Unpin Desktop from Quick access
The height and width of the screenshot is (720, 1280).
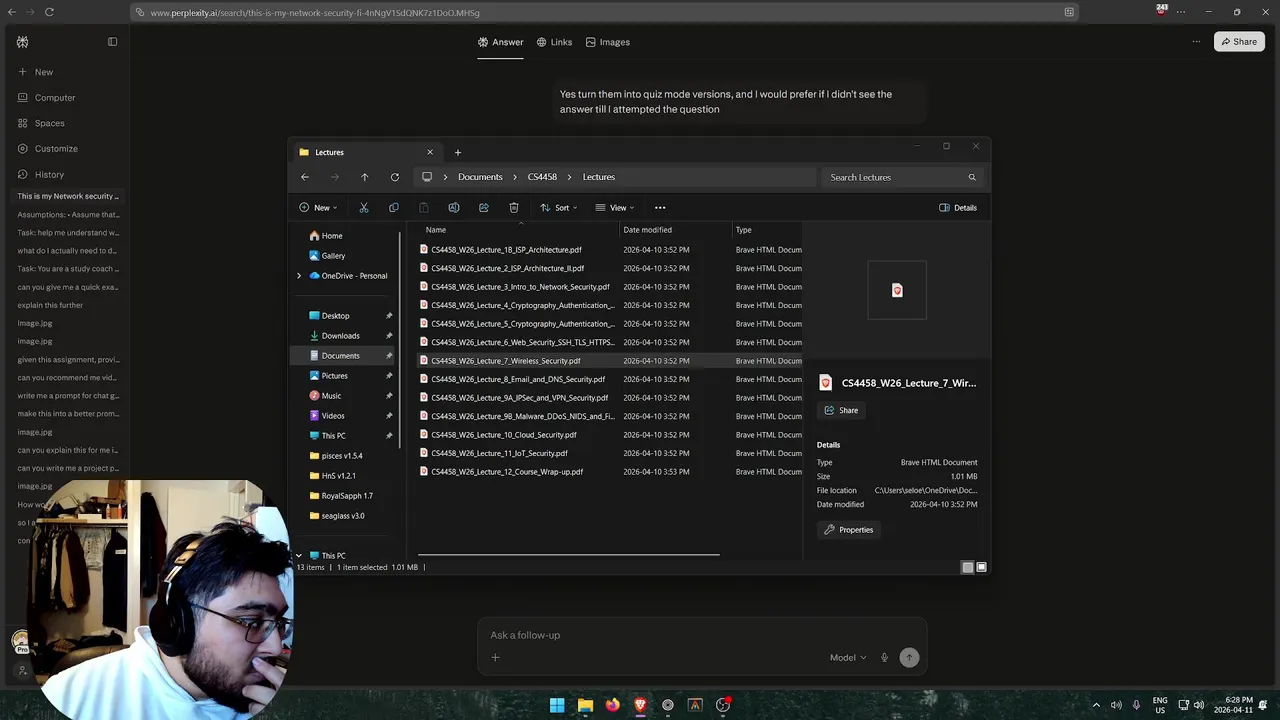[389, 316]
